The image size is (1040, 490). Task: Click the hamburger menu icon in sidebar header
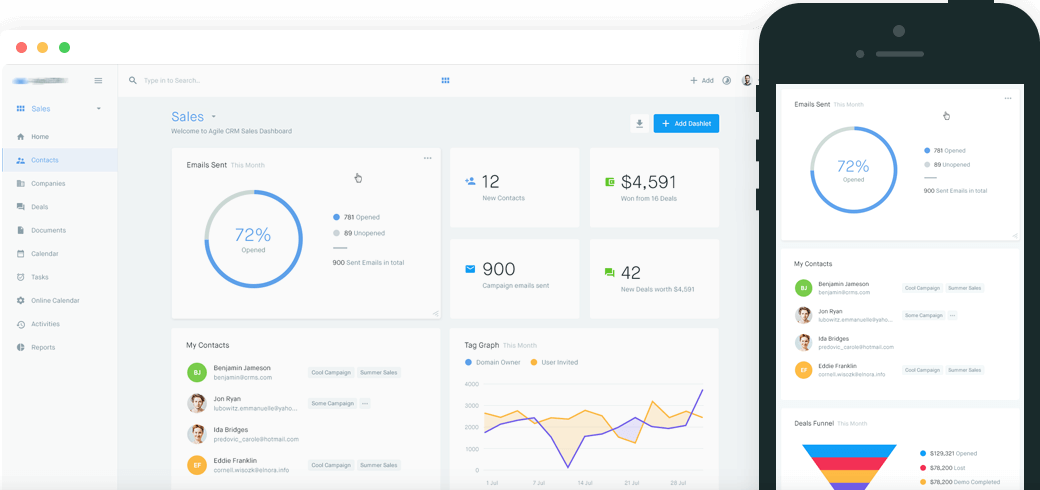pyautogui.click(x=98, y=80)
